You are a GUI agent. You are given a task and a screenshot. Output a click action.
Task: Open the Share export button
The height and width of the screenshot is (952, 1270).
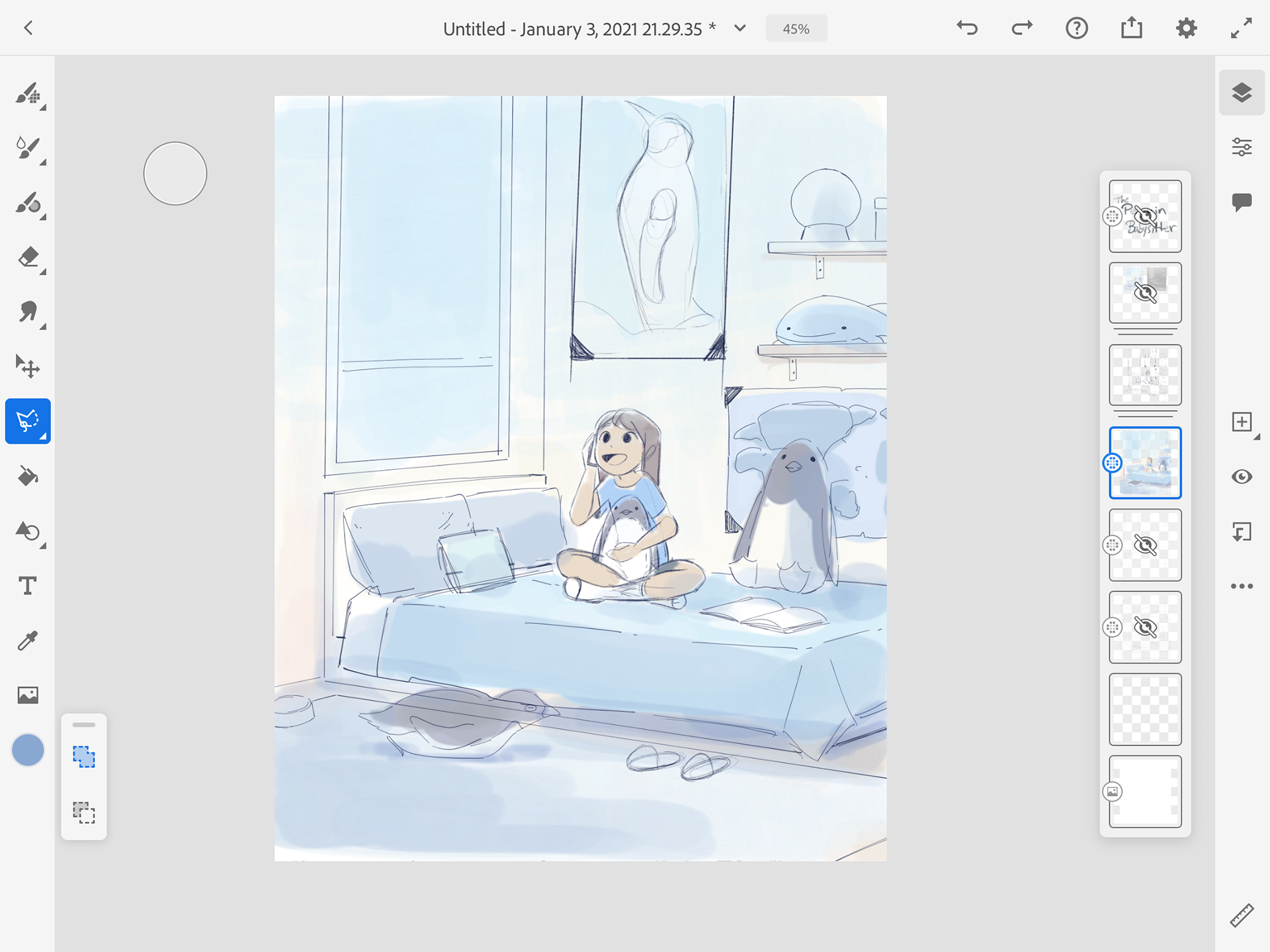[1132, 28]
